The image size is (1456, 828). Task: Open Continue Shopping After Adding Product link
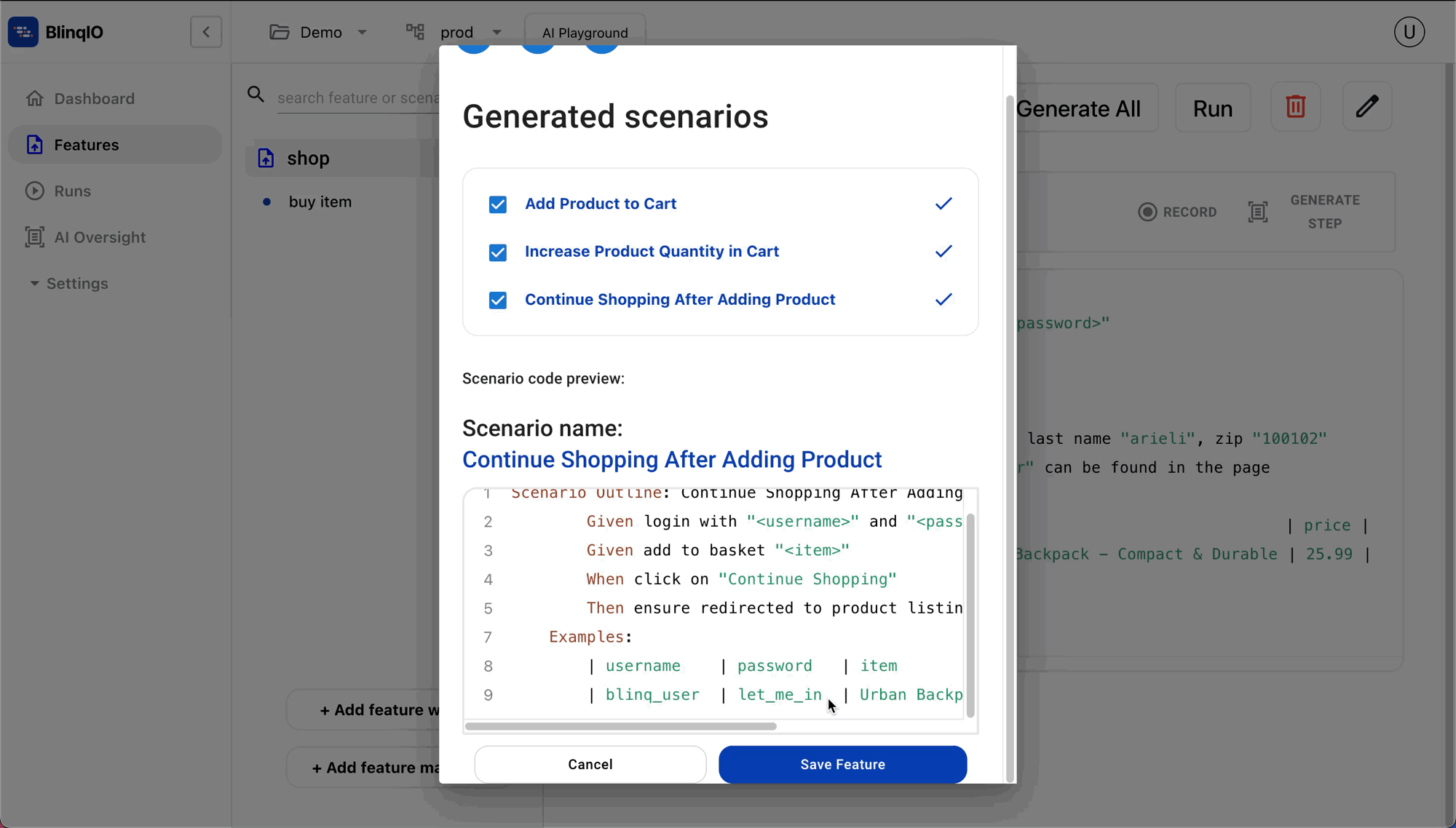[680, 299]
